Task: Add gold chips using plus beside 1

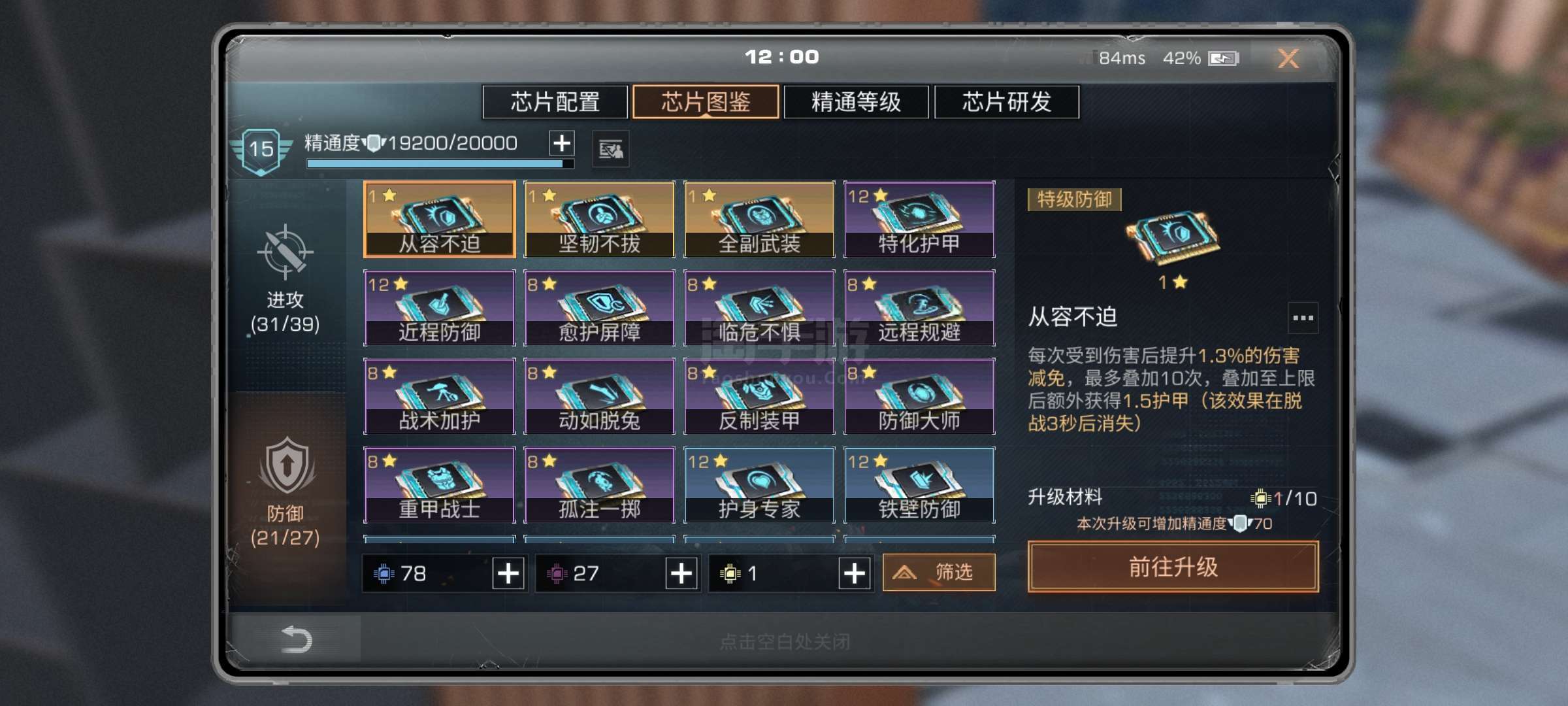Action: tap(855, 573)
